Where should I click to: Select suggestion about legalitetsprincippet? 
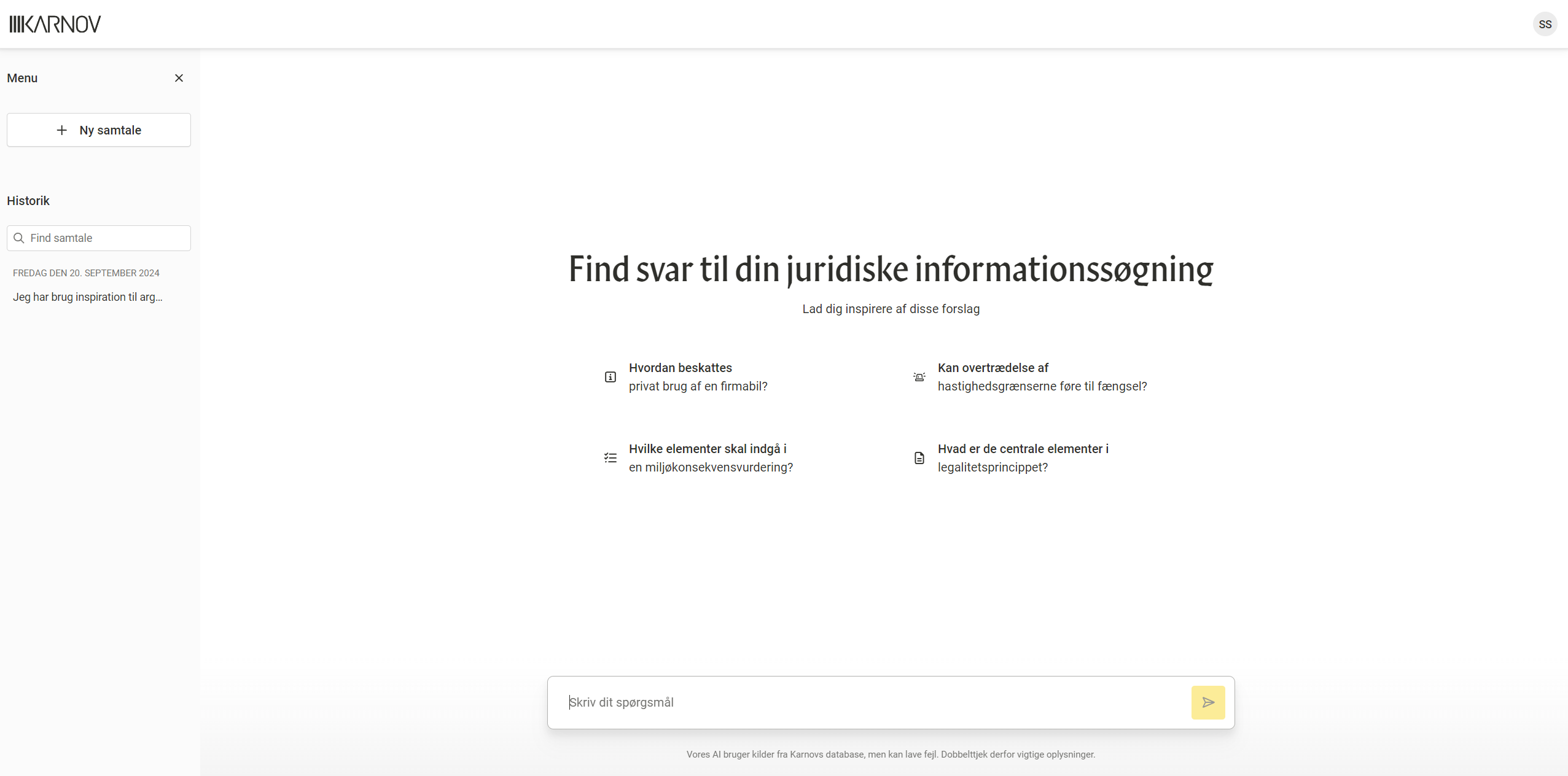pos(1023,458)
